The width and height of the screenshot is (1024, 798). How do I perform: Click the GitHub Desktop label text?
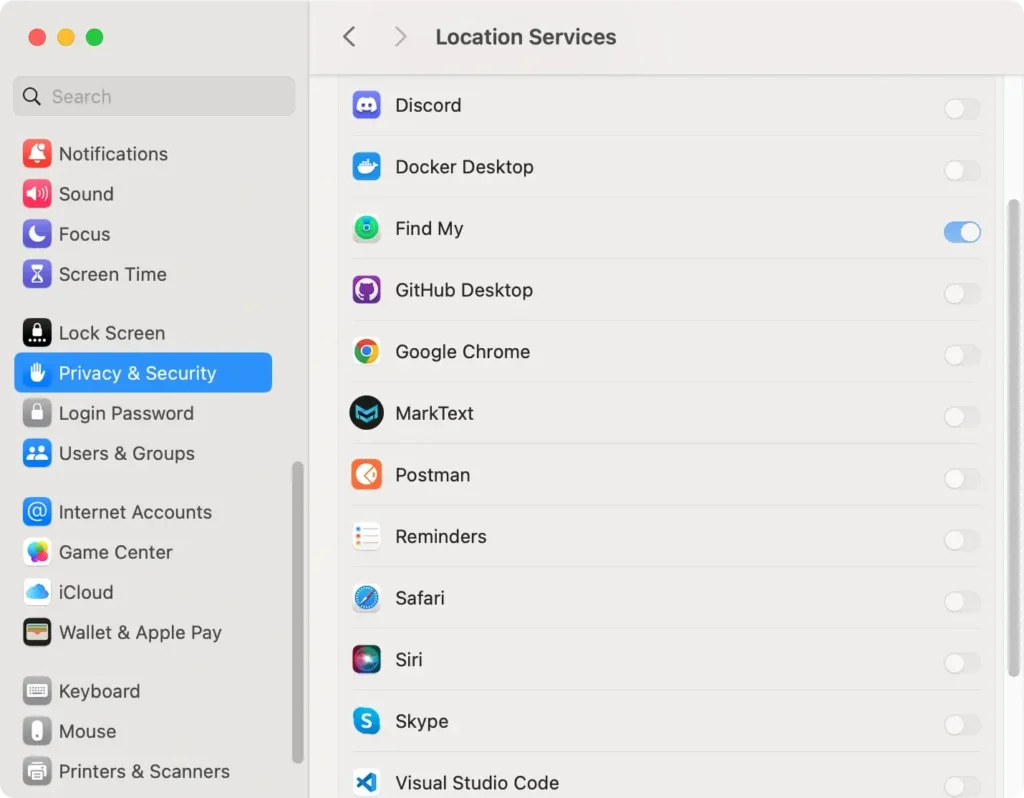464,290
